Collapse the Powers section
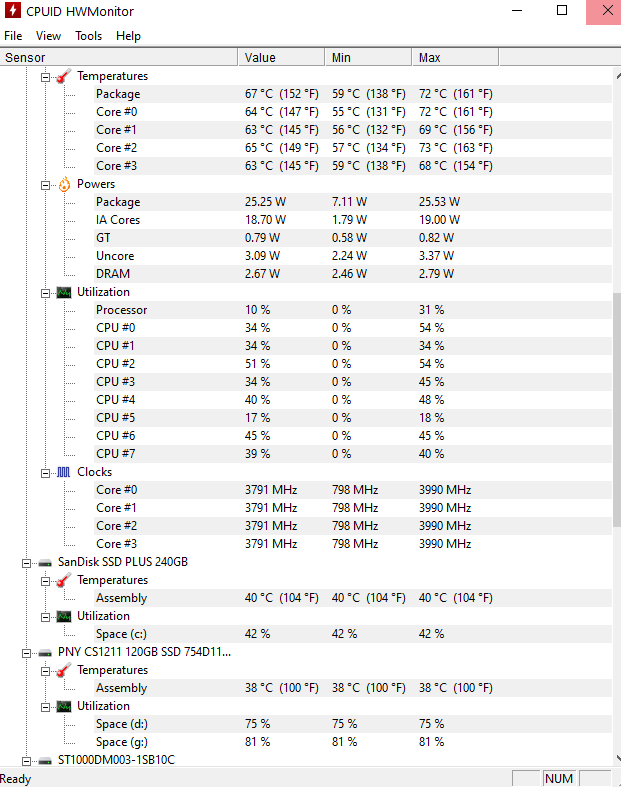621x787 pixels. click(x=45, y=184)
